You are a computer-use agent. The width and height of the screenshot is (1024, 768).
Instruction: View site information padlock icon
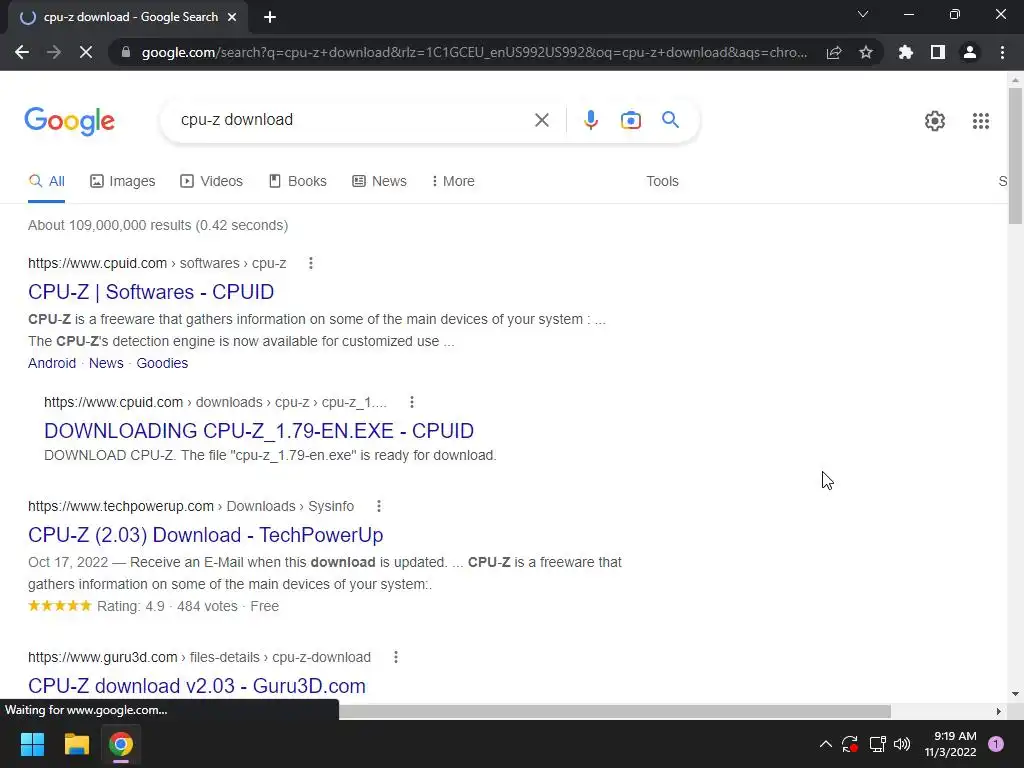[x=126, y=52]
